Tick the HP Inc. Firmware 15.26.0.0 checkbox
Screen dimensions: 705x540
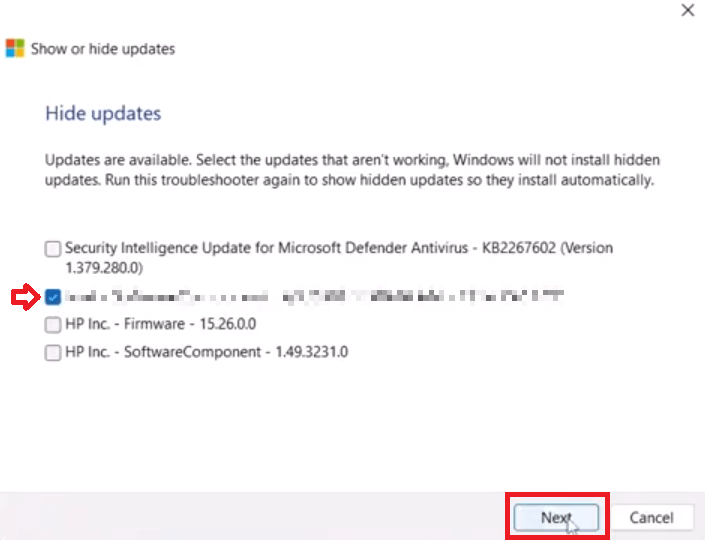click(x=52, y=325)
